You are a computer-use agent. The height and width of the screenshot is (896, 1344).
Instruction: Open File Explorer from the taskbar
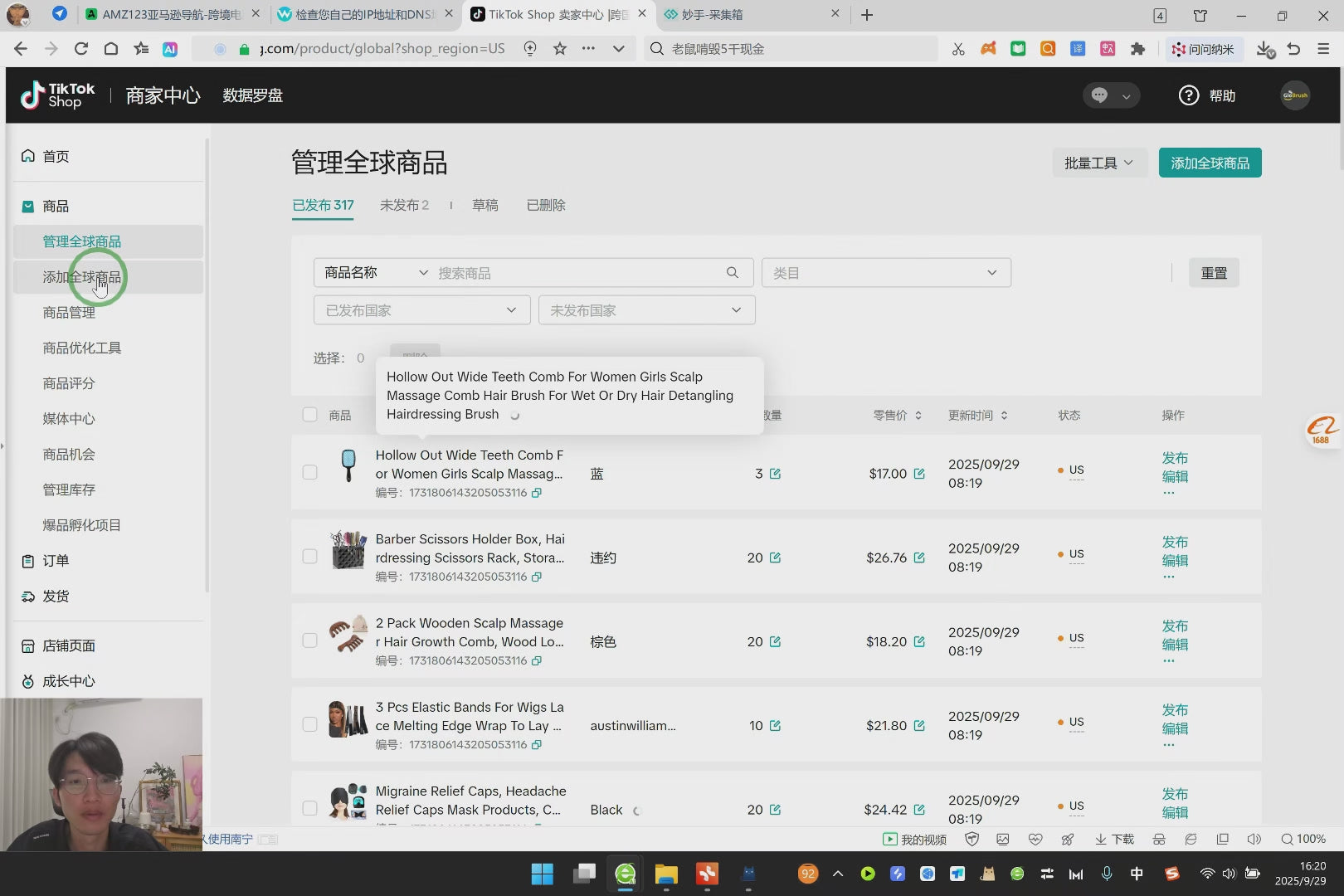pos(665,874)
